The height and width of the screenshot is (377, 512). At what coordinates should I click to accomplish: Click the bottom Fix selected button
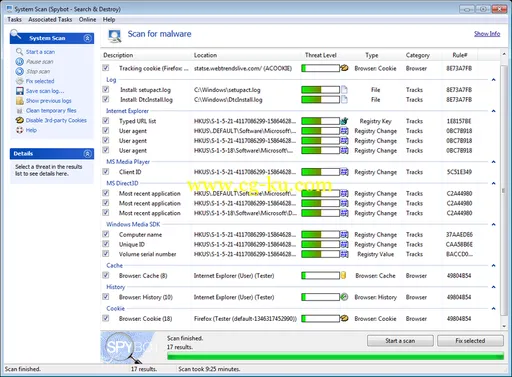pyautogui.click(x=470, y=341)
